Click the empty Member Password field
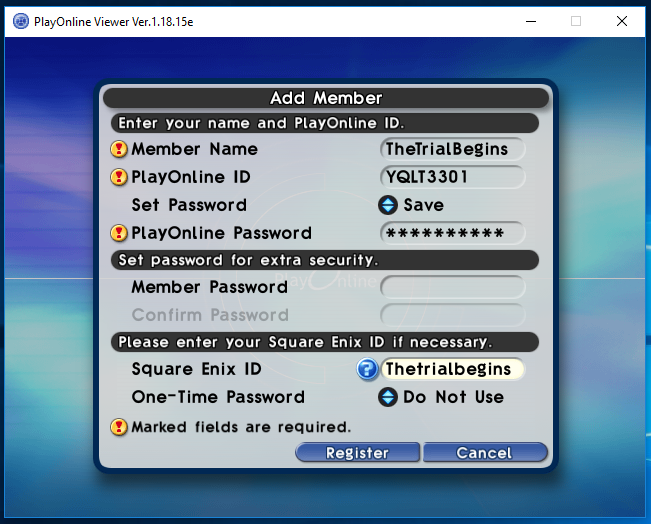Screen dimensions: 651x524 453,287
